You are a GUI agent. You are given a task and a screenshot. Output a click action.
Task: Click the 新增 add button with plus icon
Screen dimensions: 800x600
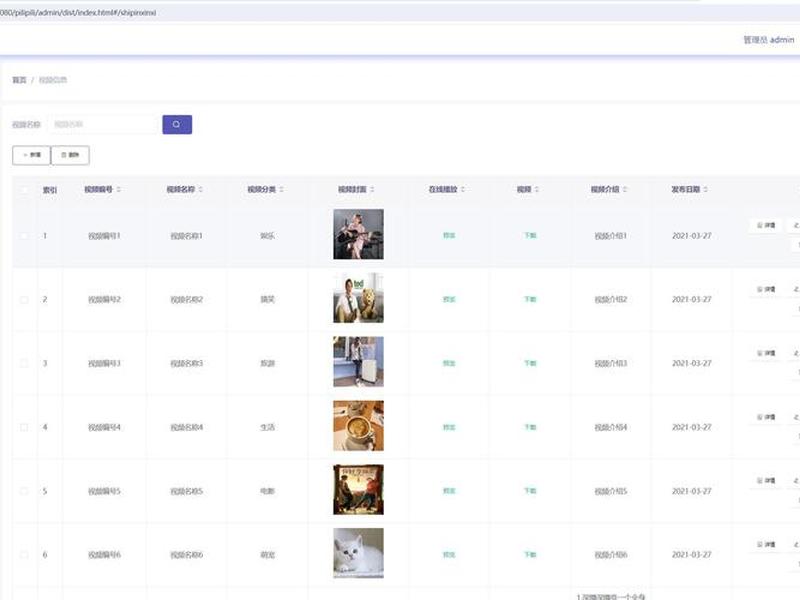(x=31, y=155)
